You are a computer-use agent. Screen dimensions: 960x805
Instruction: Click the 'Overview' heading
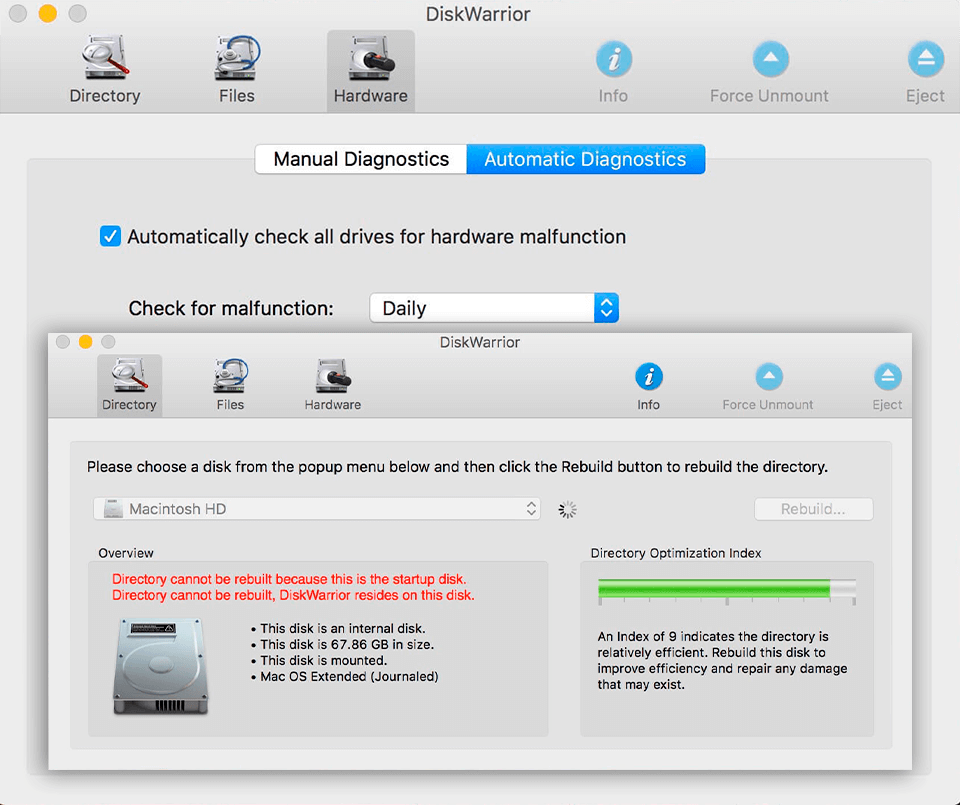[126, 553]
